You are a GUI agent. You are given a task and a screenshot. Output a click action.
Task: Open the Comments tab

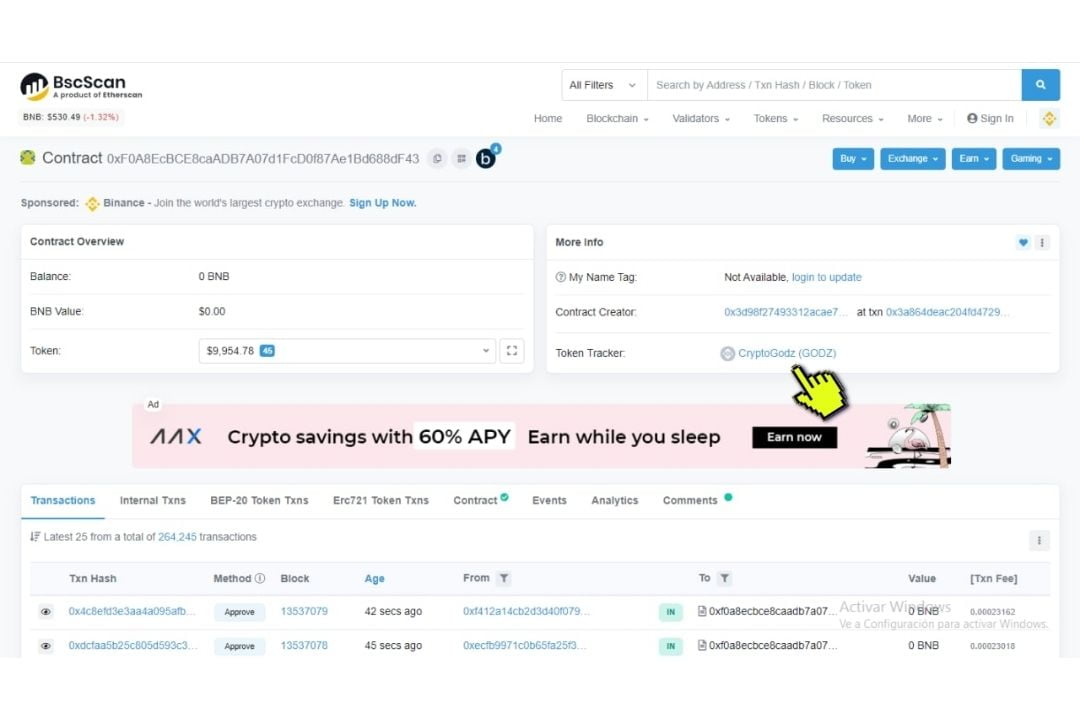(x=696, y=500)
